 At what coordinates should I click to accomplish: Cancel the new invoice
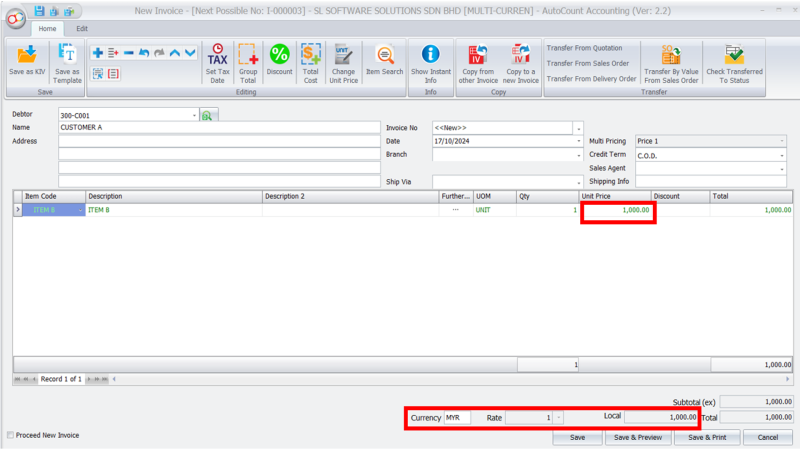click(767, 438)
